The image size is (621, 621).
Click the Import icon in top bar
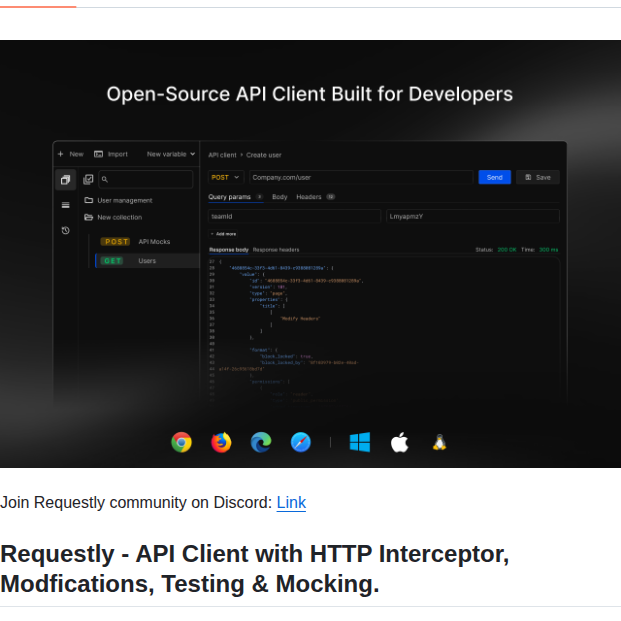[99, 154]
